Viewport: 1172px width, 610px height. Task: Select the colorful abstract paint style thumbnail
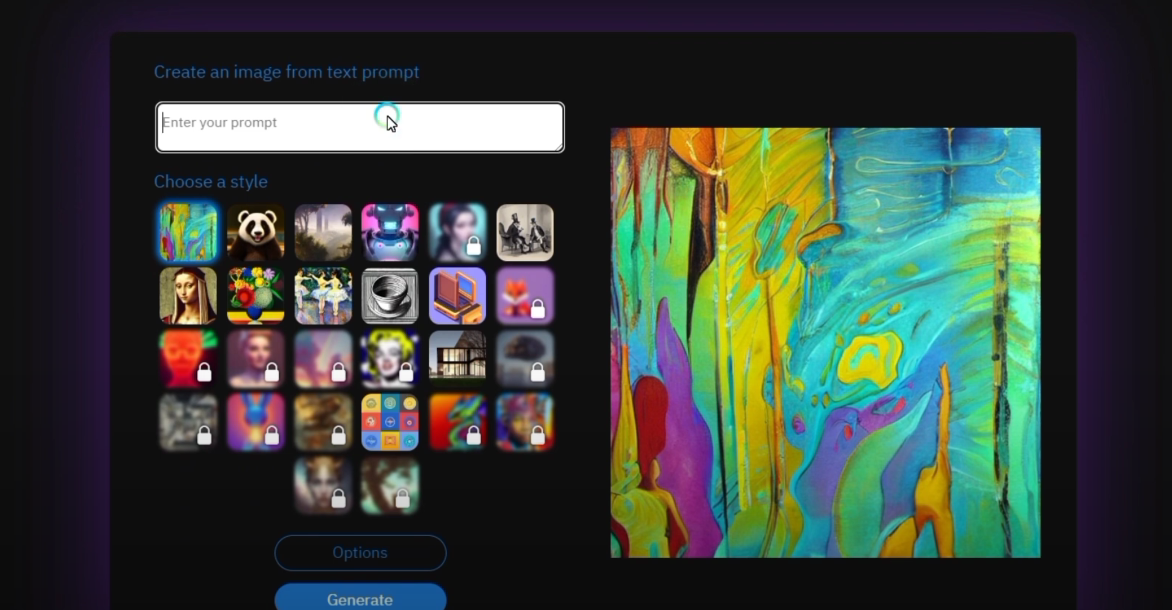(x=188, y=232)
